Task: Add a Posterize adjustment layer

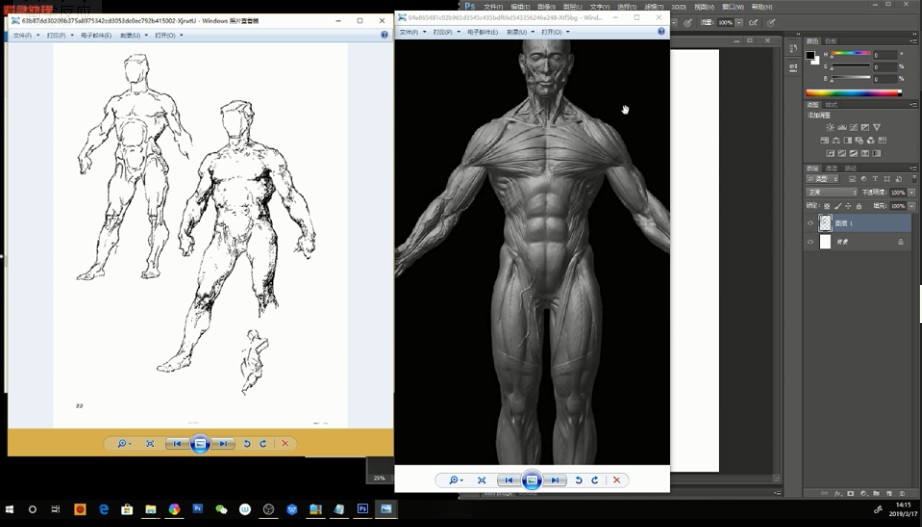Action: point(842,154)
